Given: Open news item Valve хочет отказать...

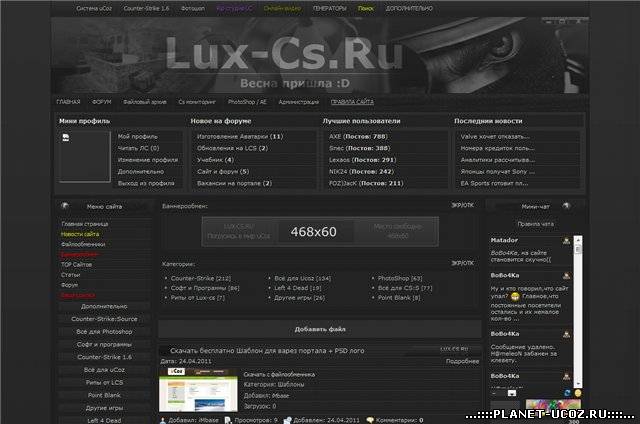Looking at the screenshot, I should click(x=495, y=137).
